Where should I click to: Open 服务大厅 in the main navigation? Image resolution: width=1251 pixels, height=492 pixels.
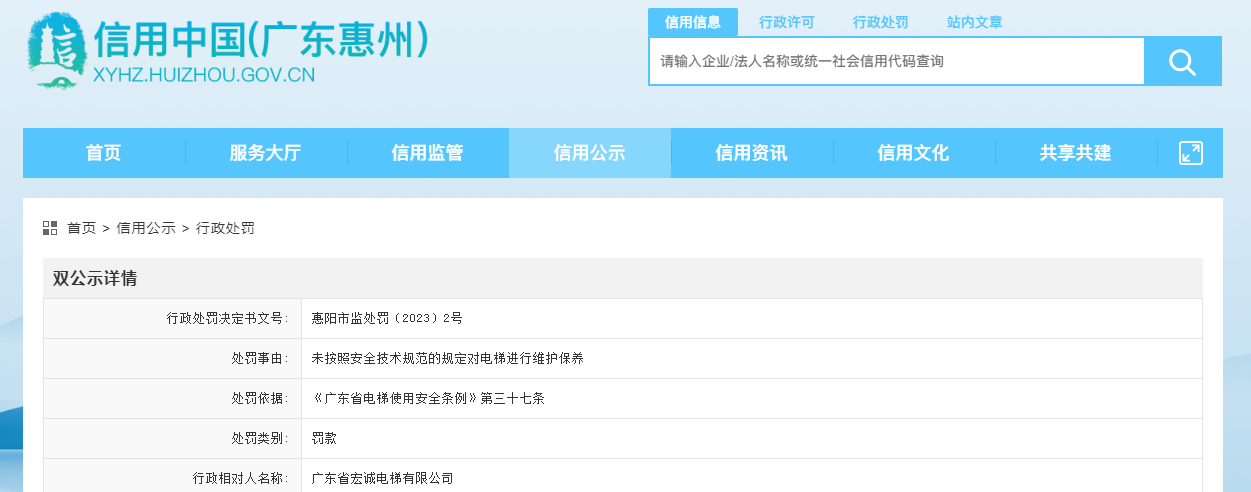266,153
